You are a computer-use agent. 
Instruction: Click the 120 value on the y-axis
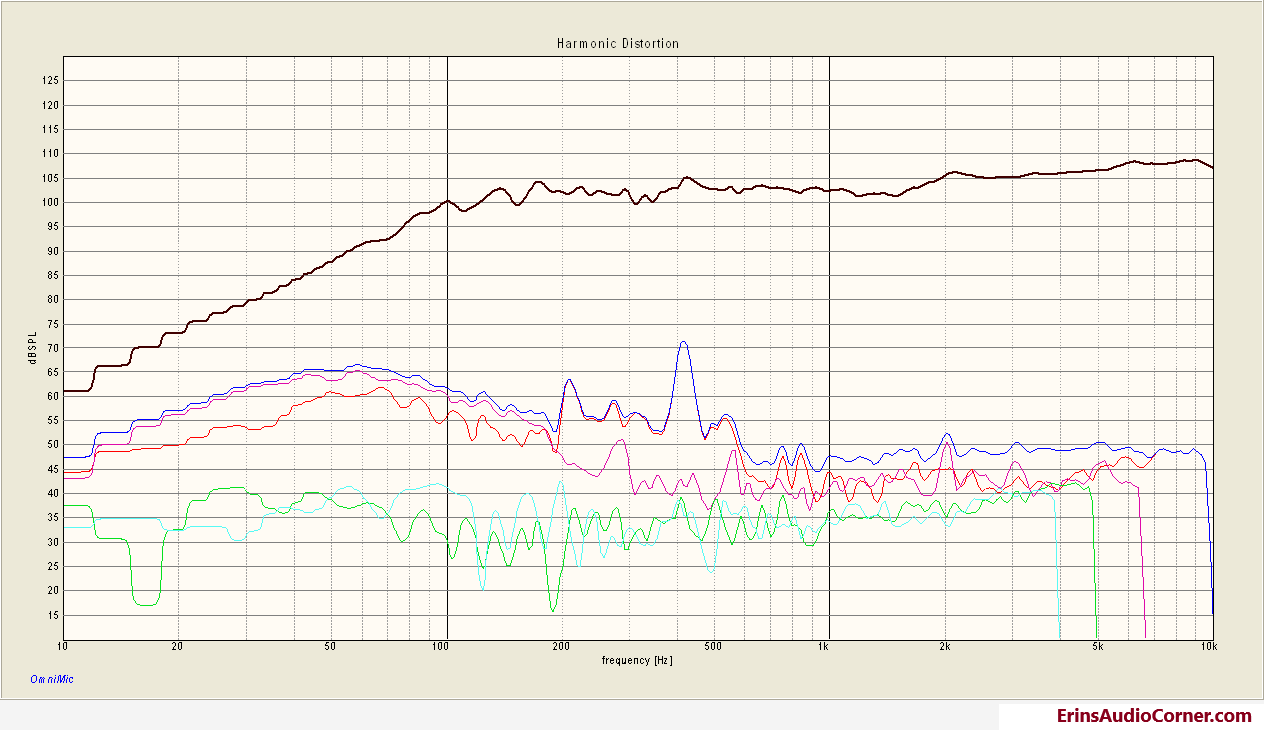click(x=51, y=105)
